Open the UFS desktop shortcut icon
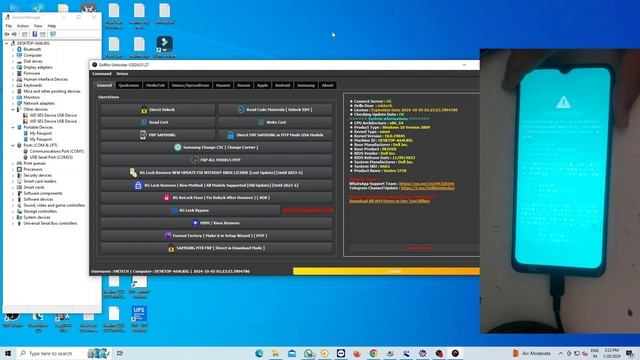The width and height of the screenshot is (640, 360). click(139, 314)
